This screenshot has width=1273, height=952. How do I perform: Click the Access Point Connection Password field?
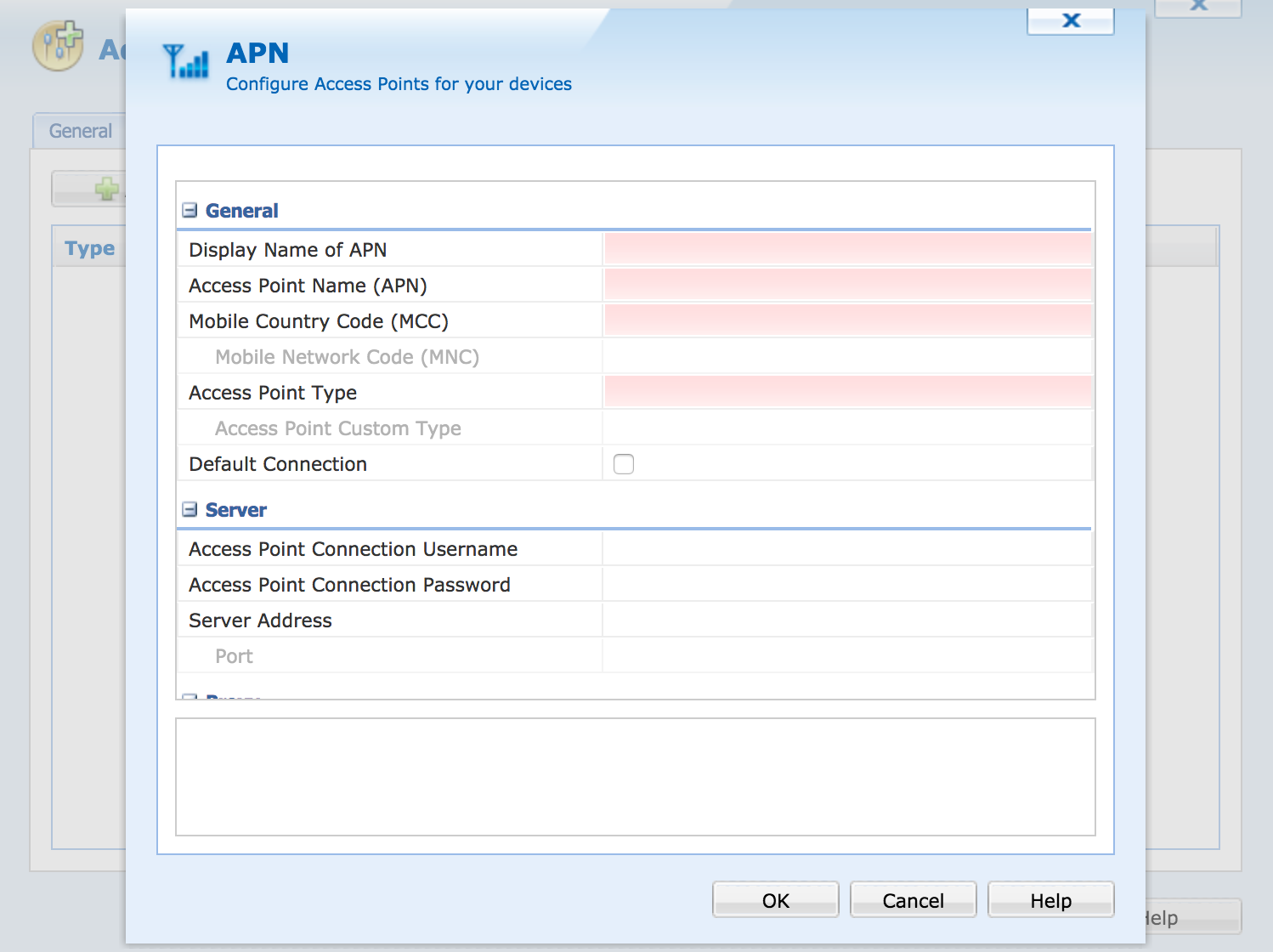click(847, 585)
